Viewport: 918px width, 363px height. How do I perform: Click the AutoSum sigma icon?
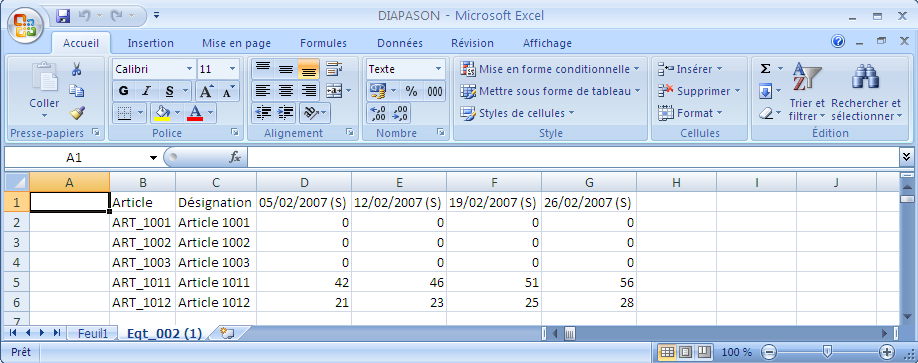tap(765, 69)
